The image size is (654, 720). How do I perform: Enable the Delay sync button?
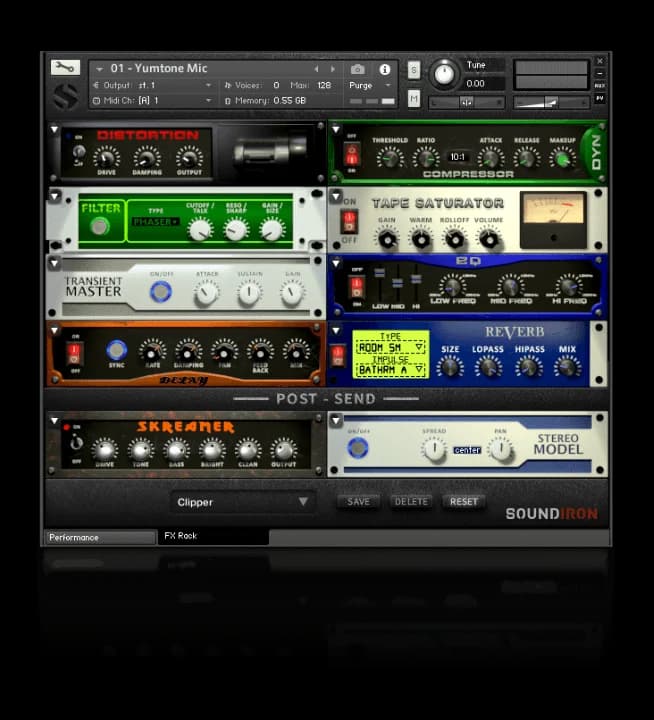117,350
